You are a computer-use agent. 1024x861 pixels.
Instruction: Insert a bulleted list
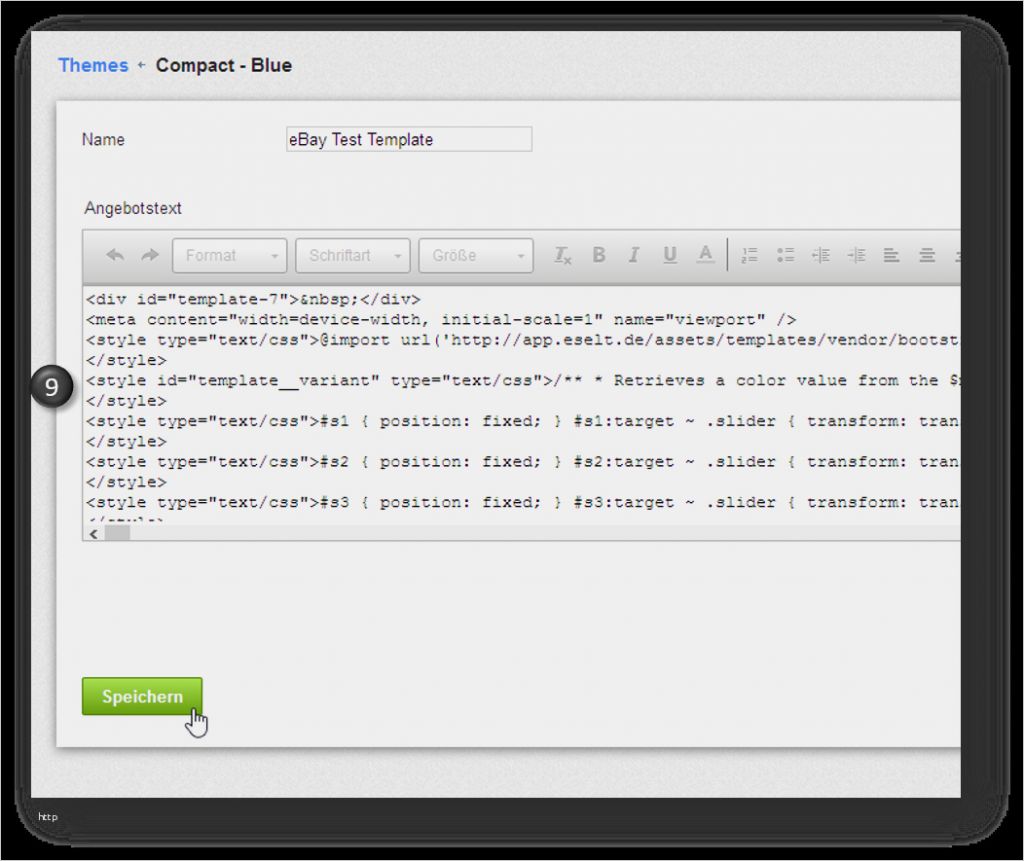(x=785, y=255)
